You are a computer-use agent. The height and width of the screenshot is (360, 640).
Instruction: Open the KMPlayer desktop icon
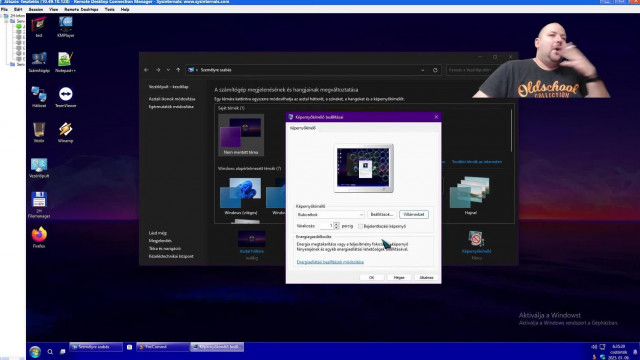[x=66, y=27]
